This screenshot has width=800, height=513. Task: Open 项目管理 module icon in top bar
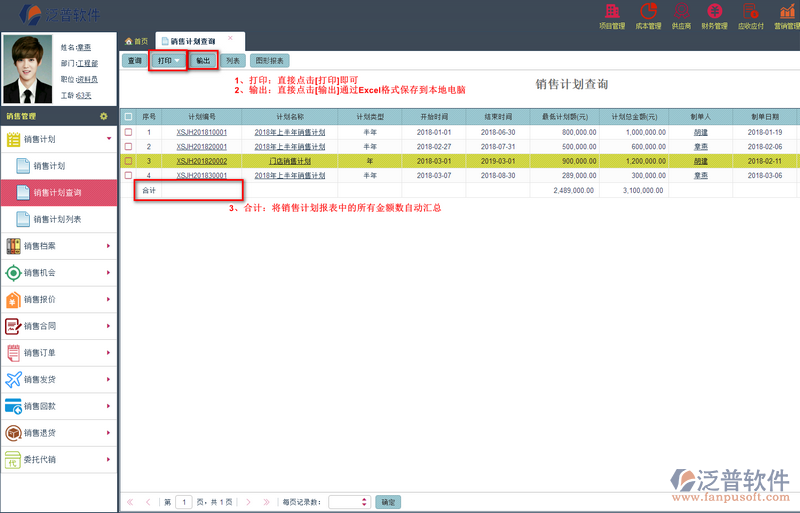(x=611, y=13)
